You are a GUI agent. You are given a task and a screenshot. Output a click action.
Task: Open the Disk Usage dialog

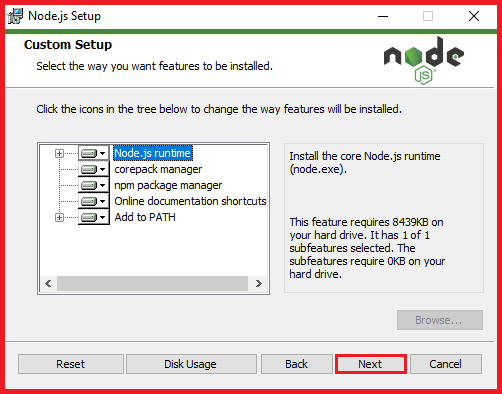(191, 364)
